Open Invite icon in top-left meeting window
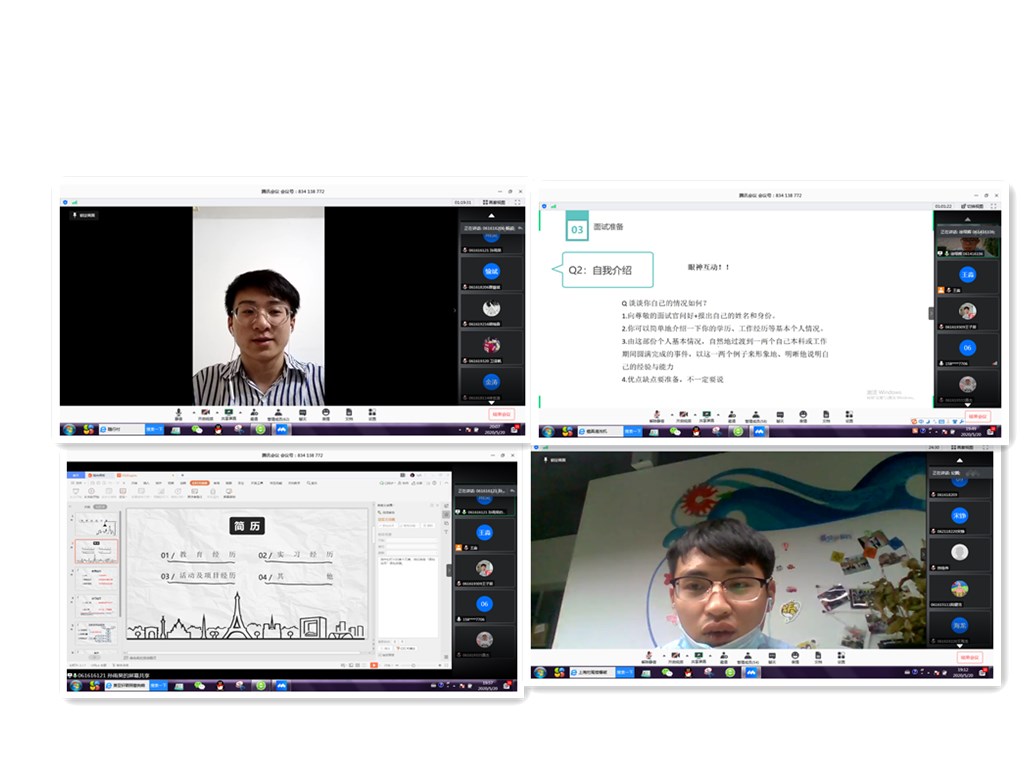1024x768 pixels. (254, 413)
